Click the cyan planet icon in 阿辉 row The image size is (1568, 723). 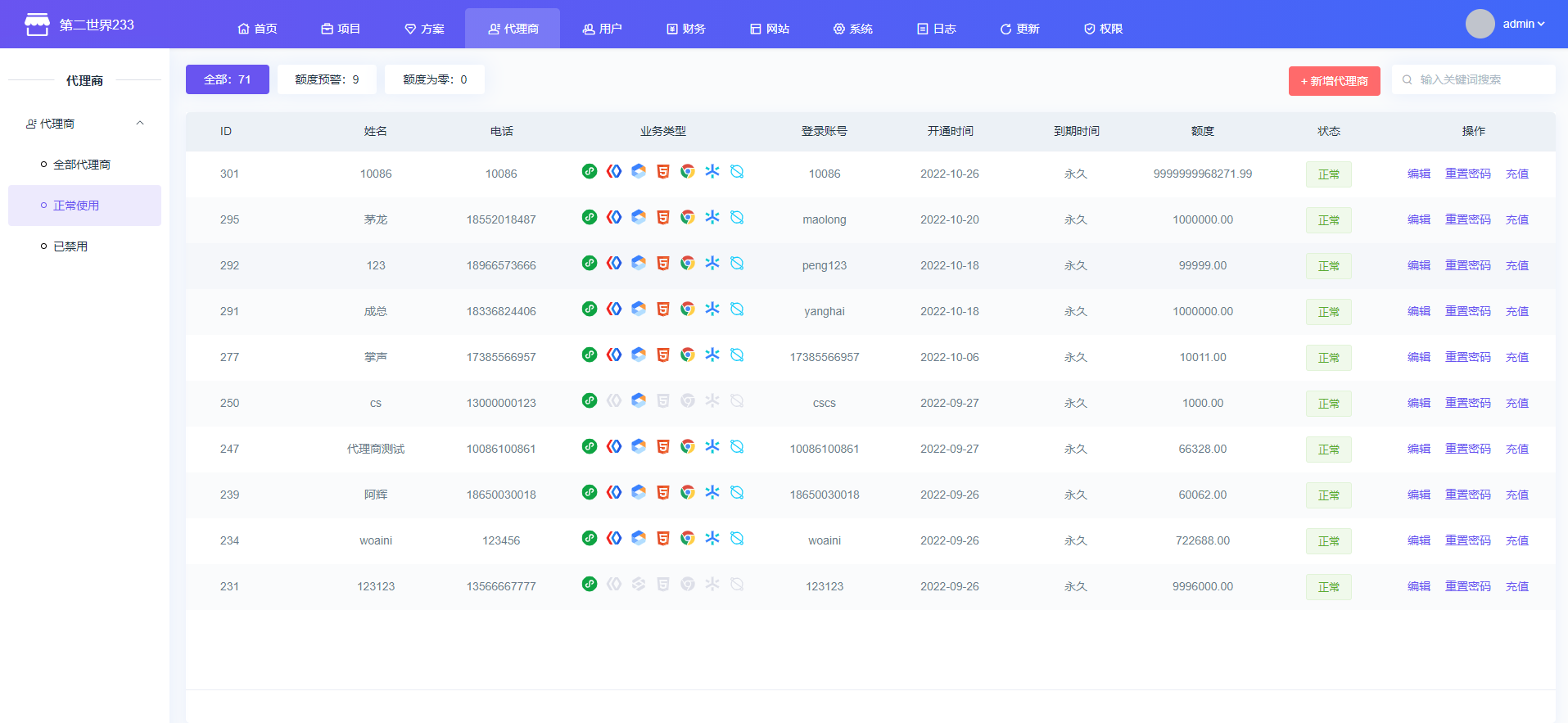(x=737, y=492)
